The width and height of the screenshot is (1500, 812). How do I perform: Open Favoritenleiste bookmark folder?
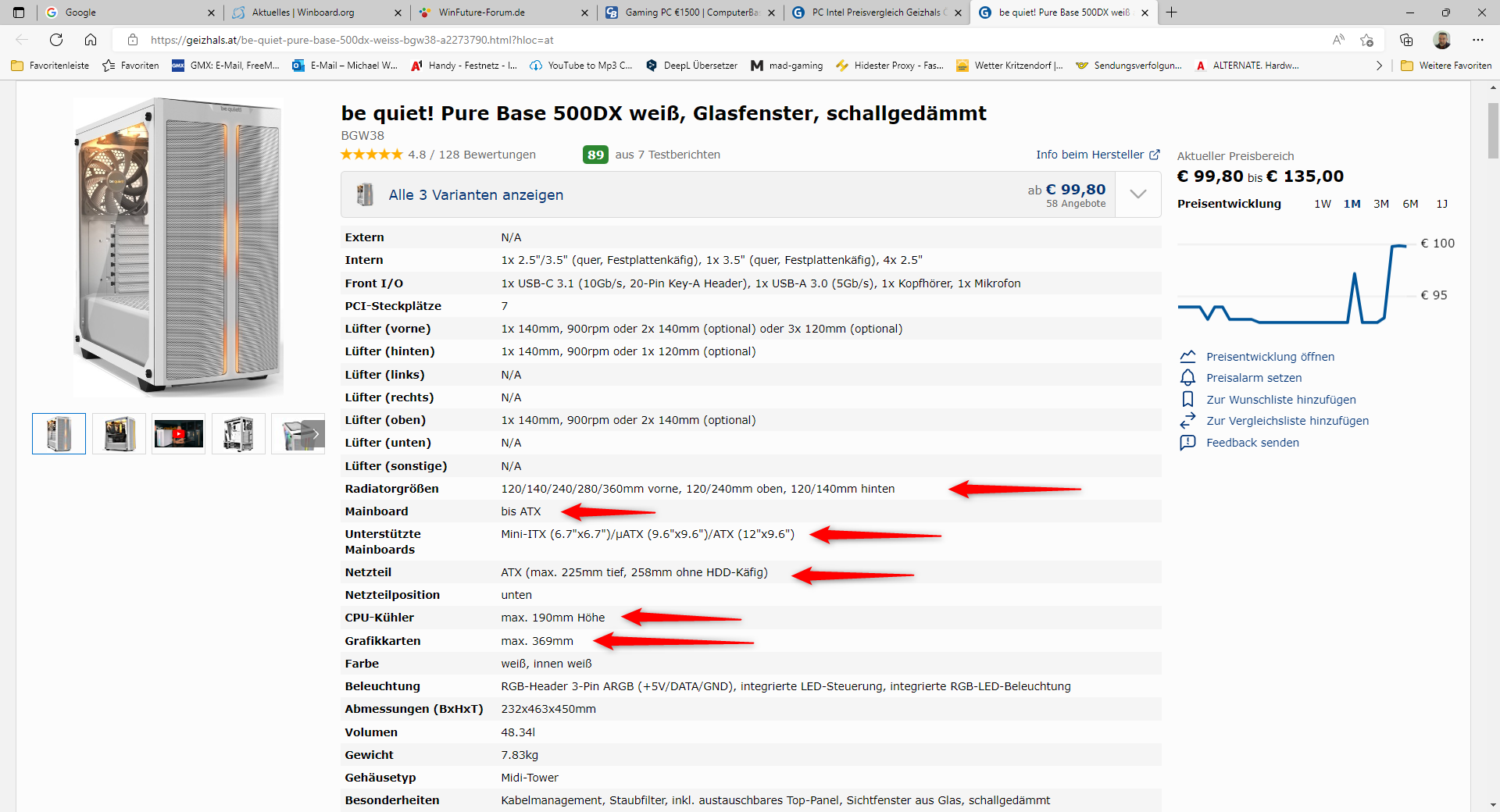tap(50, 66)
